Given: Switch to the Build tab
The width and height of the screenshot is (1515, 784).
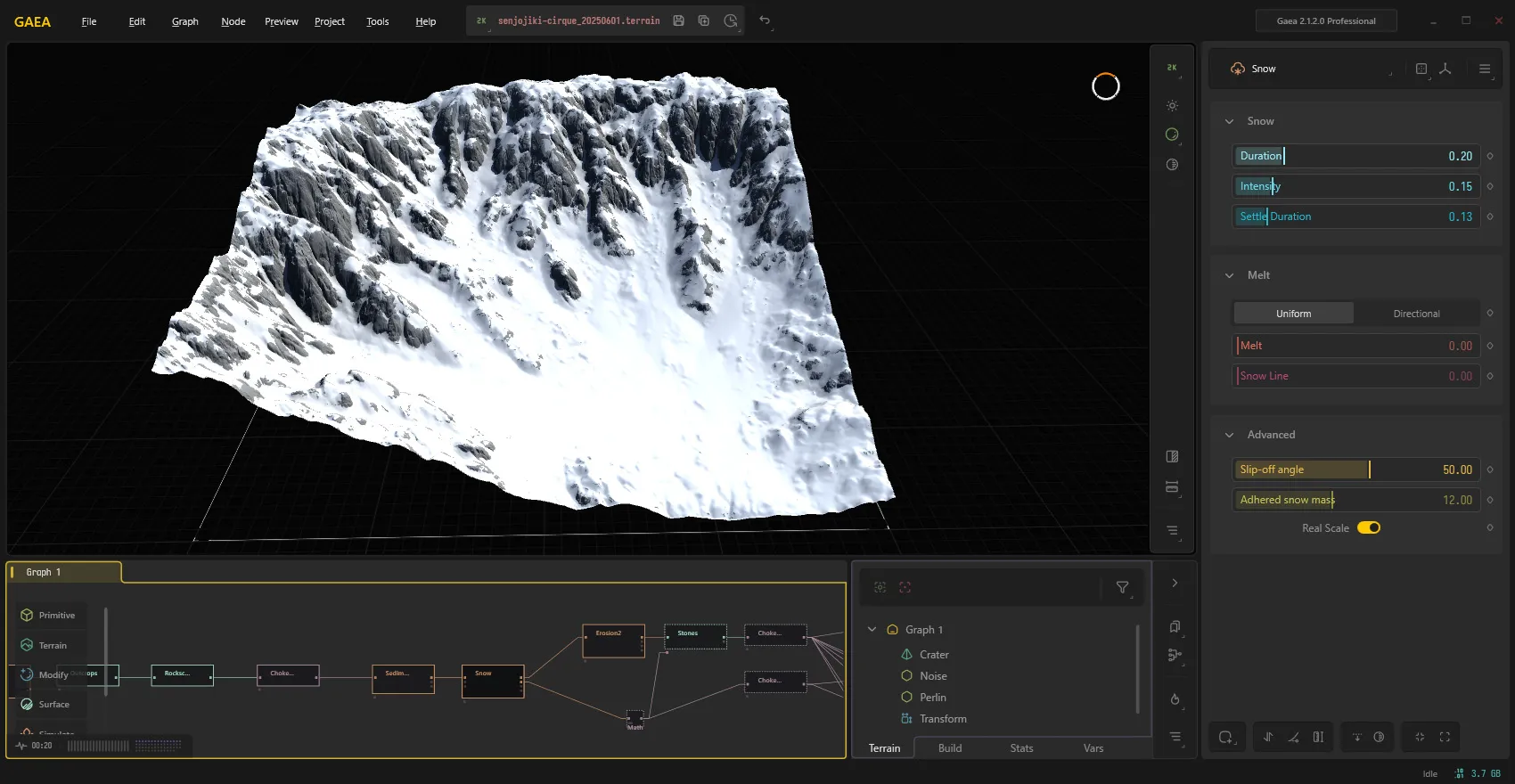Looking at the screenshot, I should click(950, 748).
